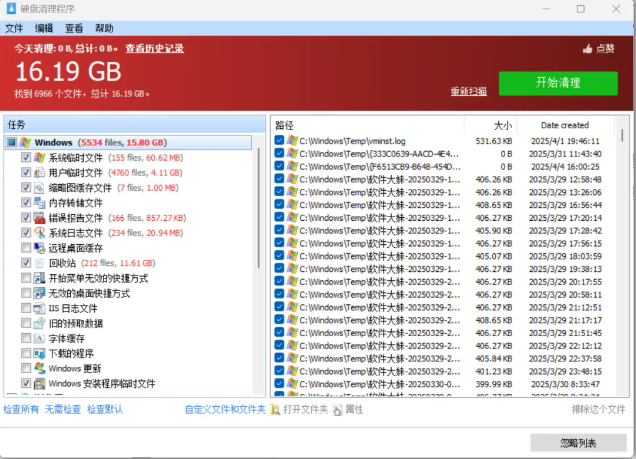
Task: Select the row dated 2025/3/31 11:43:40
Action: 444,154
